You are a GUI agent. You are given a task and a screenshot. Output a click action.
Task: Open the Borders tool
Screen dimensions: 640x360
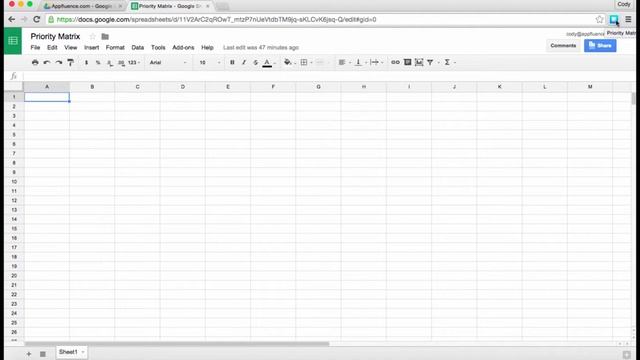(x=304, y=62)
